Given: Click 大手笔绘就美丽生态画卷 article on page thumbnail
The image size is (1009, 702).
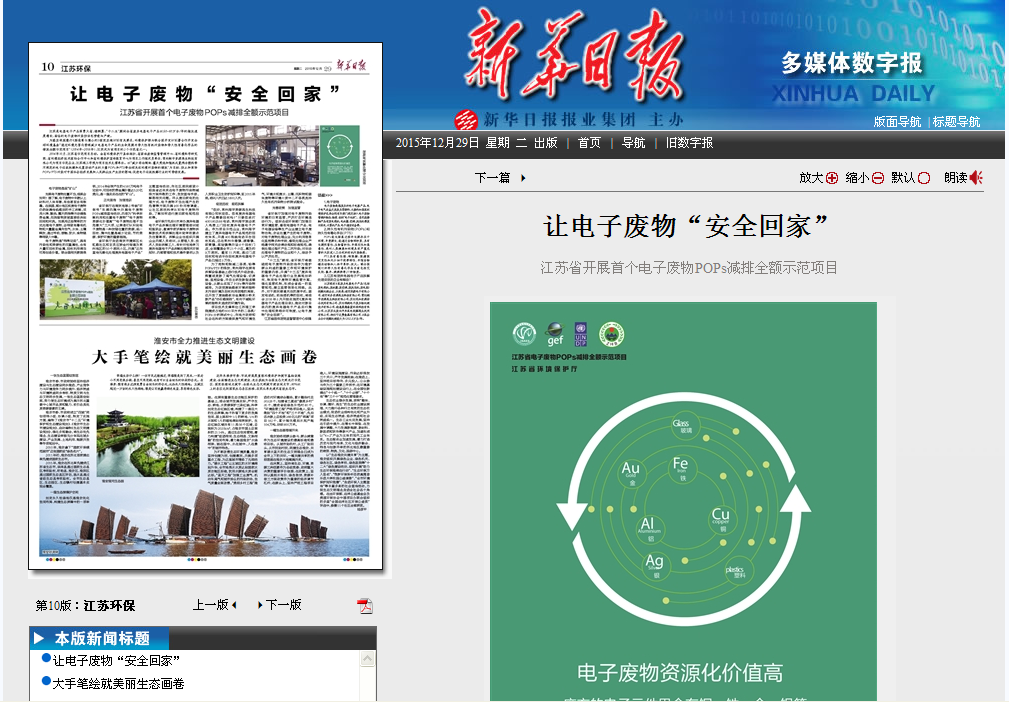Looking at the screenshot, I should pos(204,356).
